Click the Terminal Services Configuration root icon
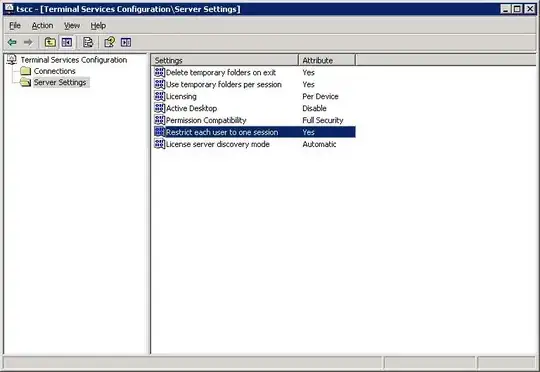The width and height of the screenshot is (540, 372). pos(12,60)
